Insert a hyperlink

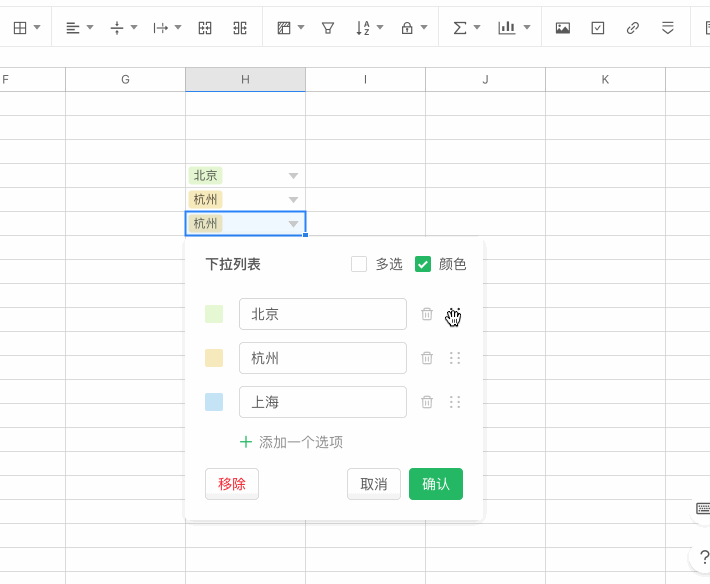point(633,28)
